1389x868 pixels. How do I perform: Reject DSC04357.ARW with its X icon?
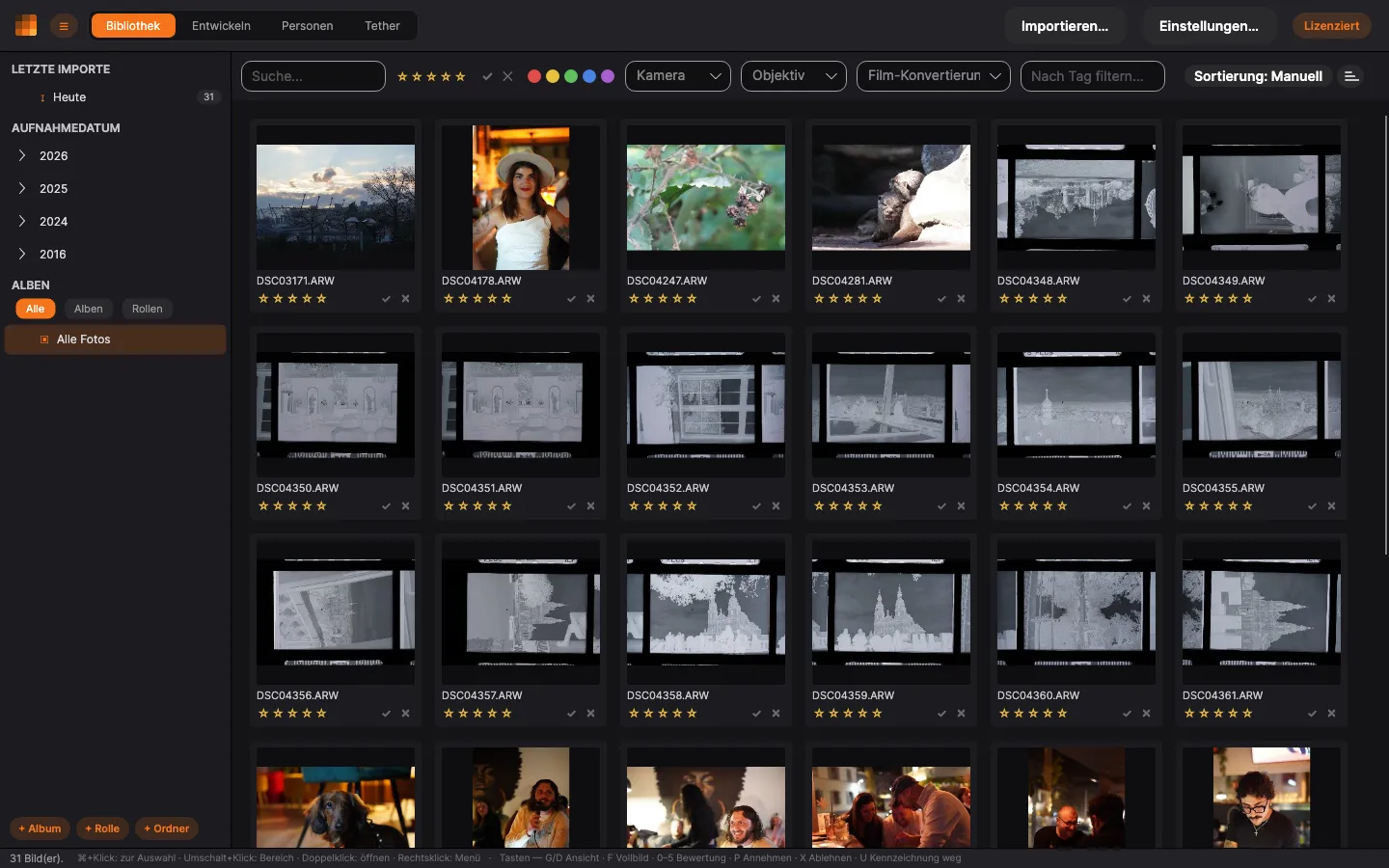pos(590,714)
